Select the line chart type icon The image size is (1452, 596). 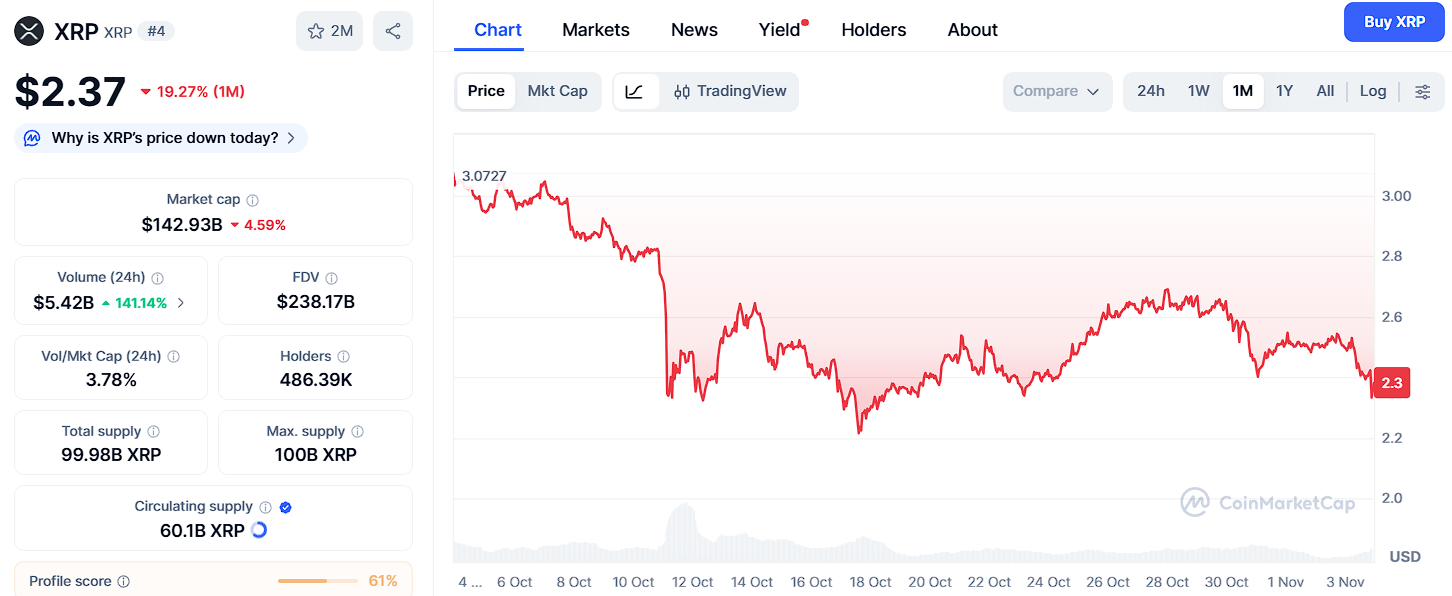coord(634,91)
